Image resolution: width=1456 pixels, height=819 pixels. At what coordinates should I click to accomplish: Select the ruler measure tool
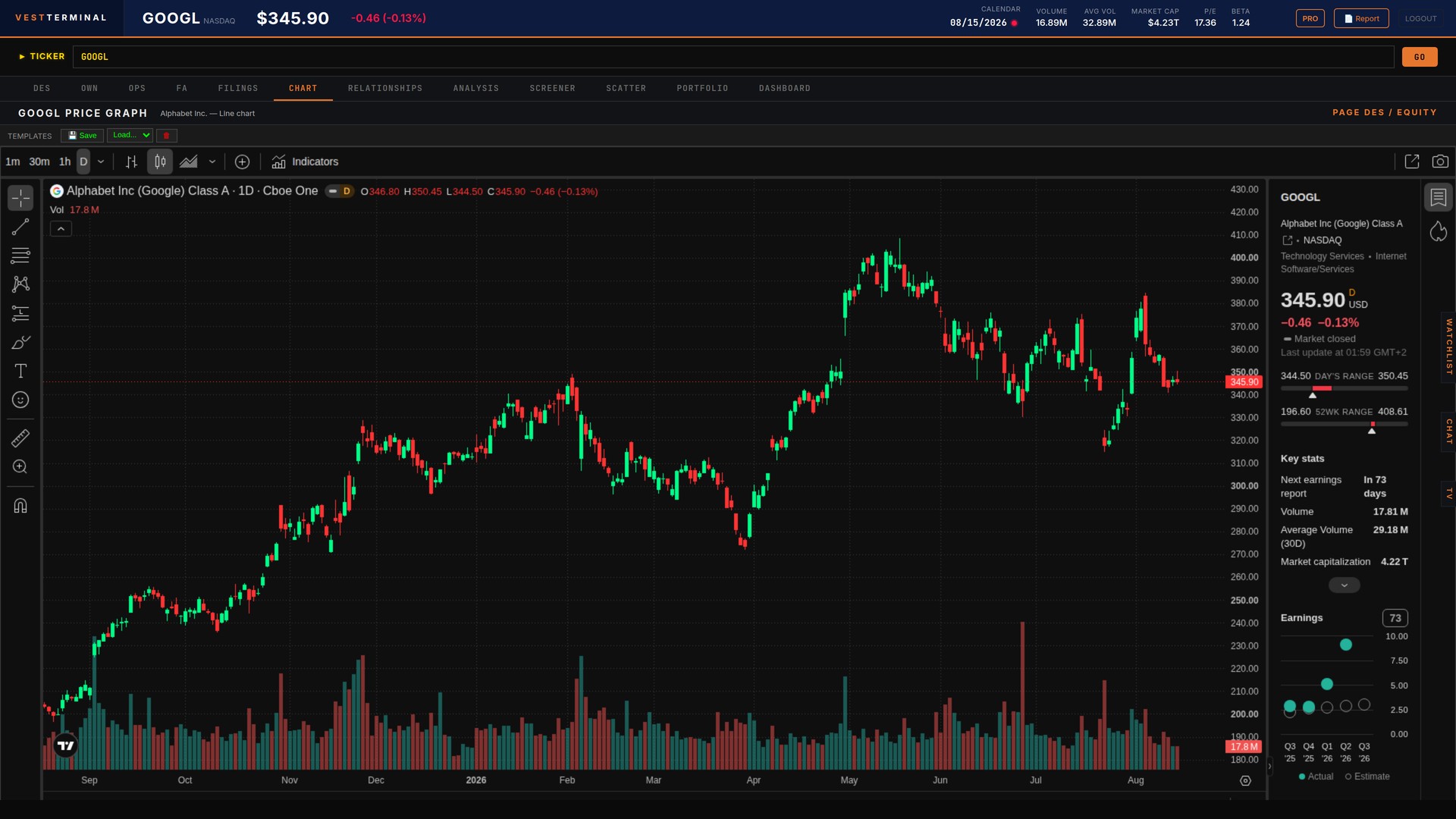coord(20,438)
